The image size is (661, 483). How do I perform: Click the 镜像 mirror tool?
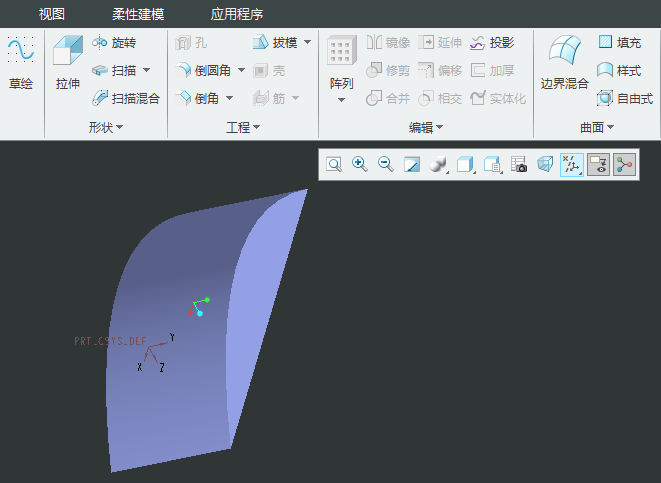pyautogui.click(x=388, y=43)
